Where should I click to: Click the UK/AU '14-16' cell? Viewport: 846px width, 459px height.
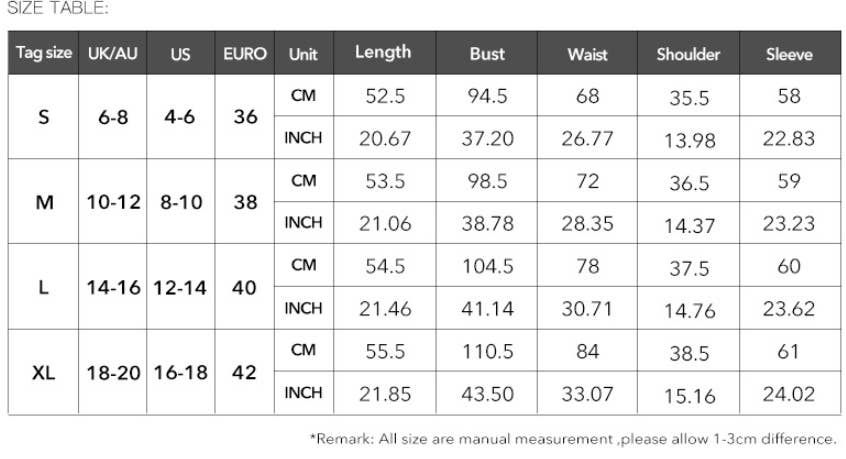pyautogui.click(x=112, y=287)
